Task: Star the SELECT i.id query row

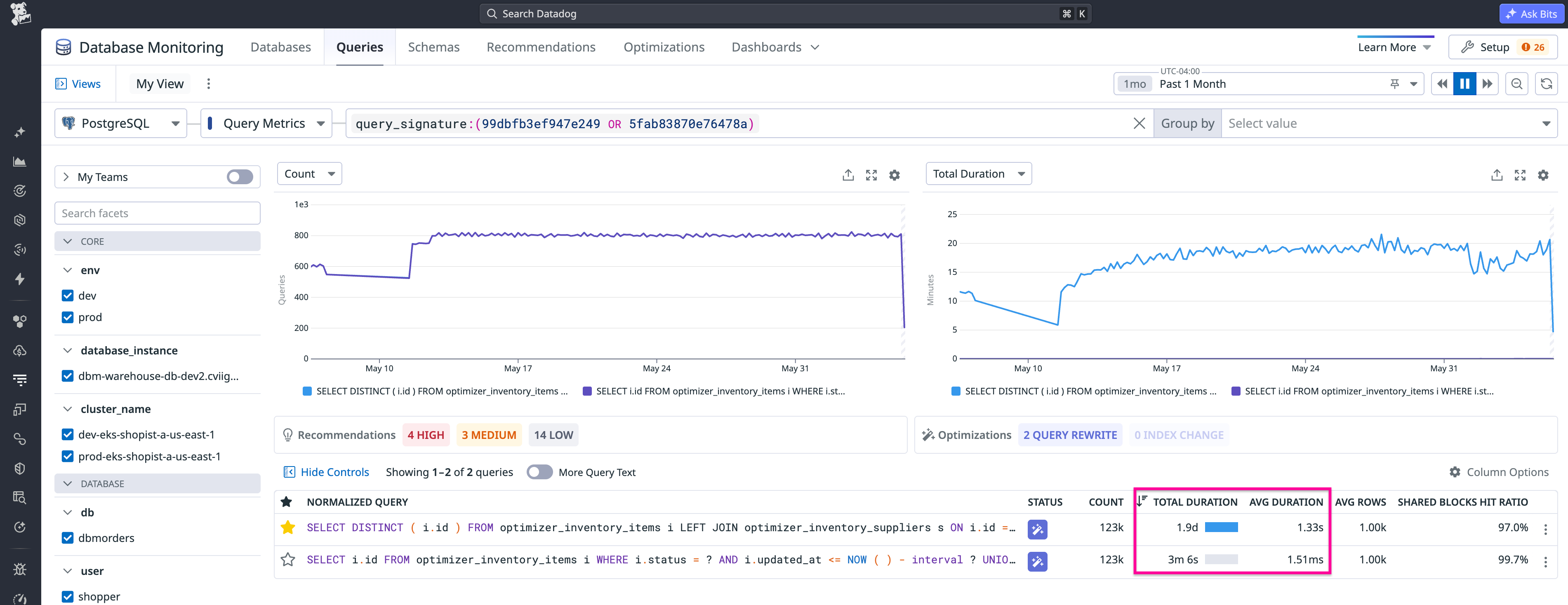Action: pyautogui.click(x=288, y=560)
